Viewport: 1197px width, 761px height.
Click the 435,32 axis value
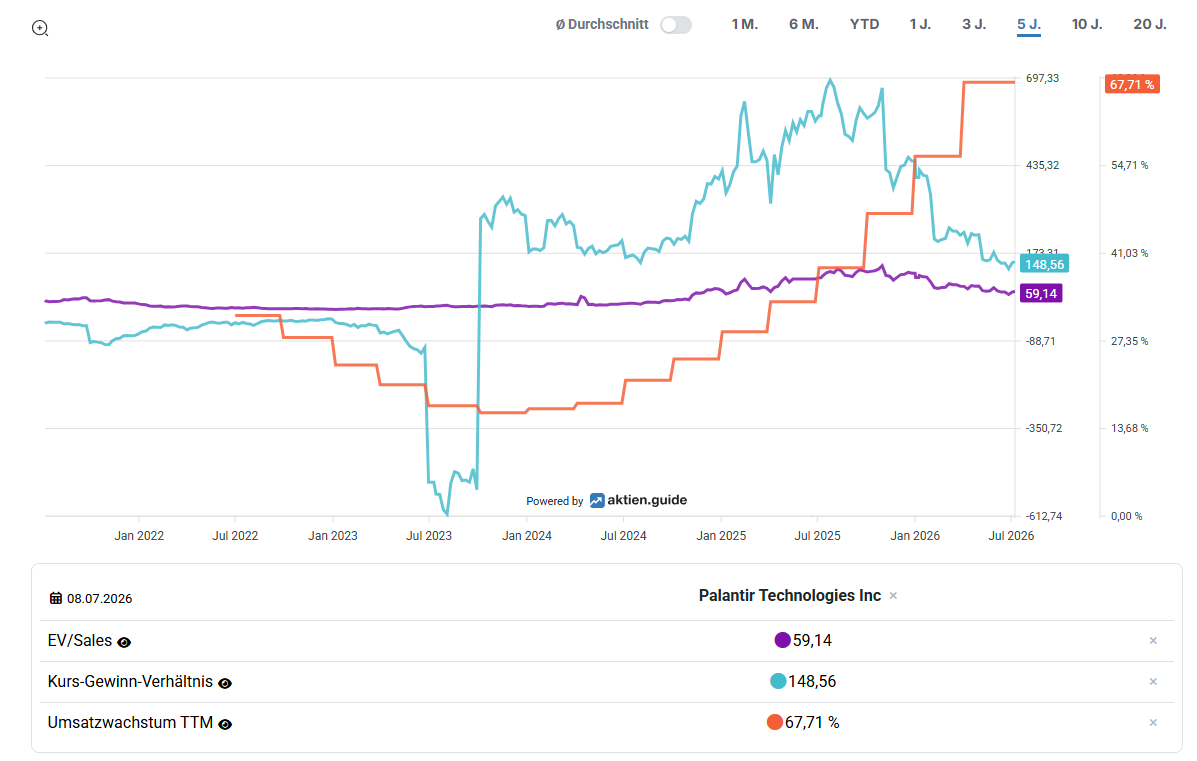tap(1043, 166)
